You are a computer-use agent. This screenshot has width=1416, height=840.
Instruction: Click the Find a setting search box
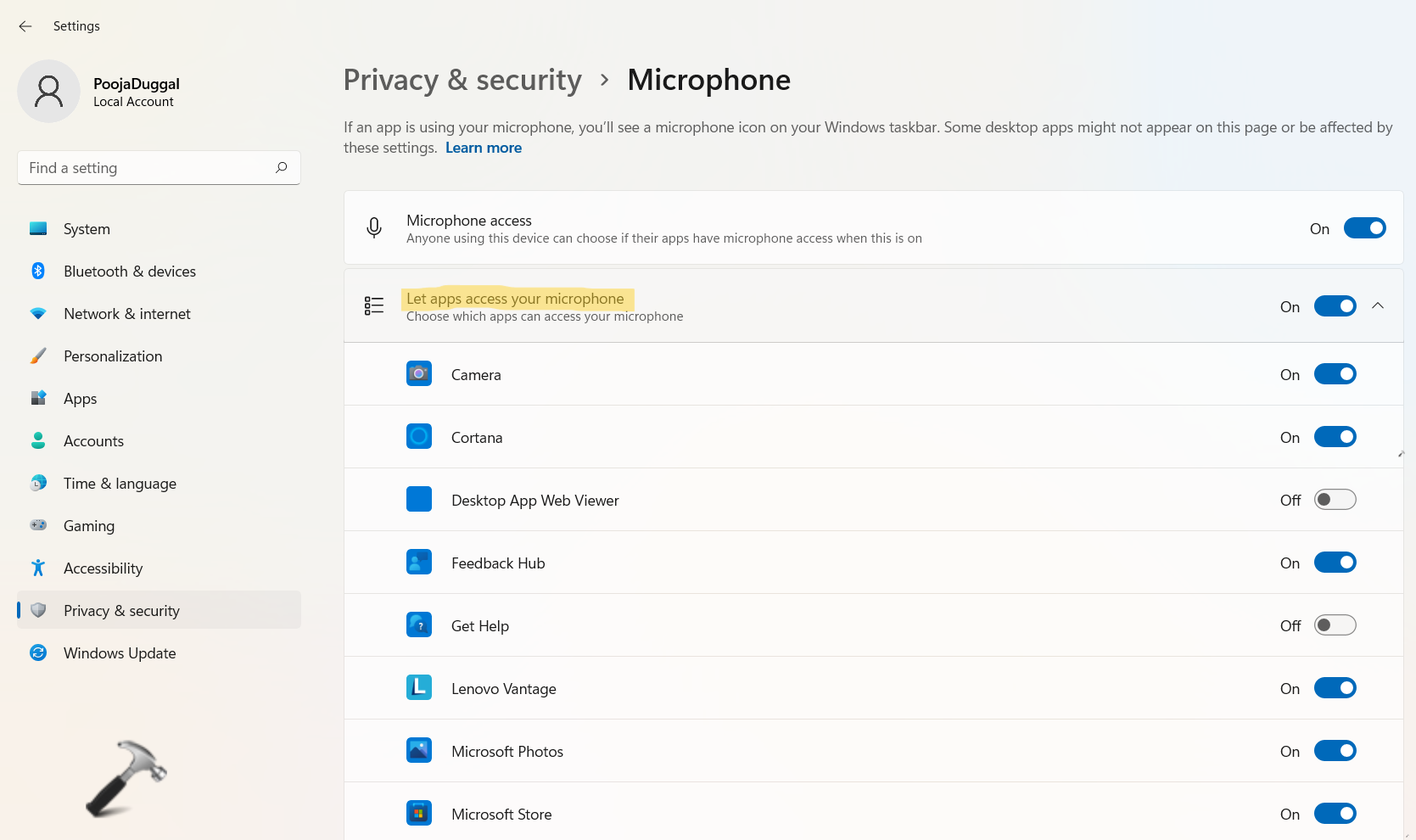(x=148, y=168)
